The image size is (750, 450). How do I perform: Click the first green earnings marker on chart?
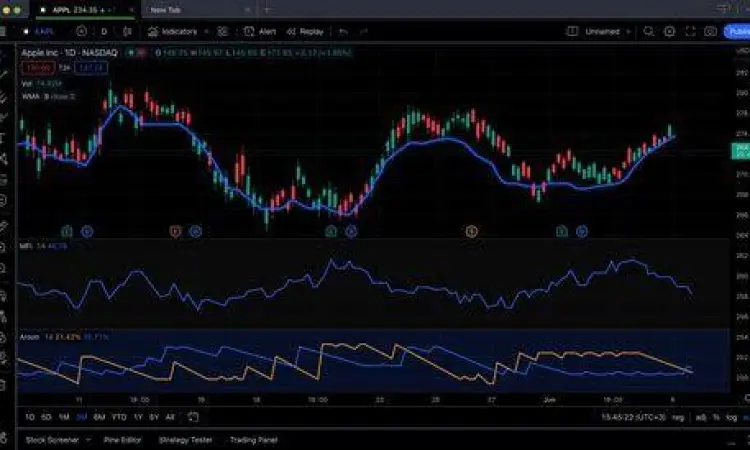pos(67,231)
